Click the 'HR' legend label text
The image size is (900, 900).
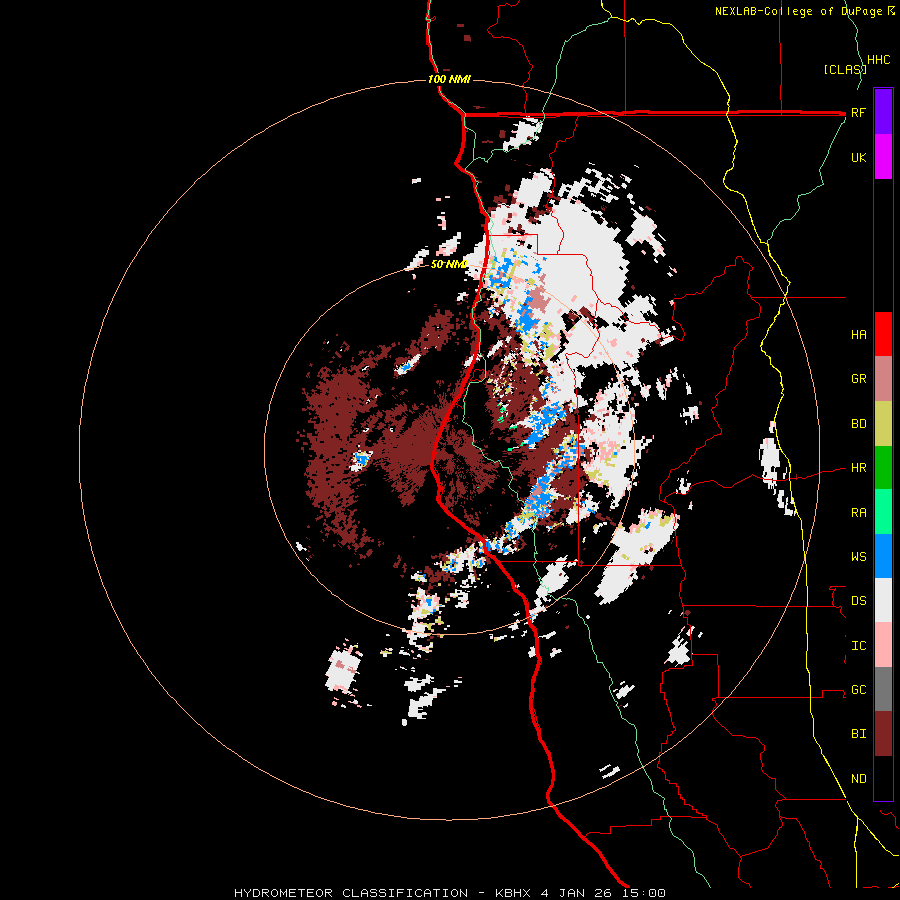coord(858,468)
